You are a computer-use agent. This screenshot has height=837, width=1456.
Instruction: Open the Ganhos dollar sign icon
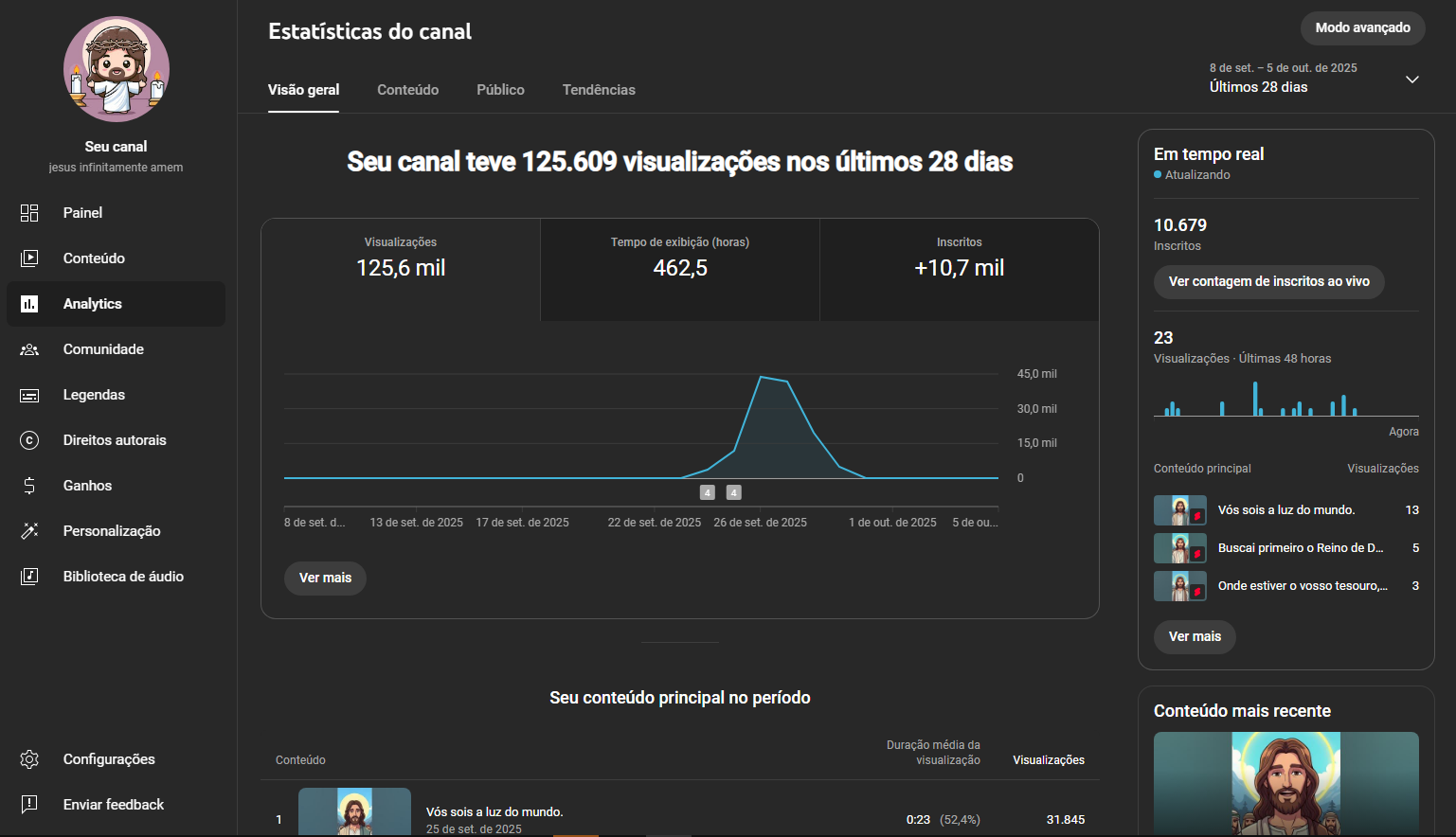point(29,486)
